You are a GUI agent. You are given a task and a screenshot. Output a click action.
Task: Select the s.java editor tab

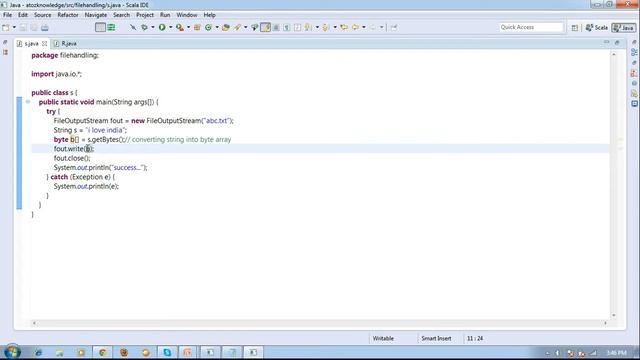coord(31,43)
